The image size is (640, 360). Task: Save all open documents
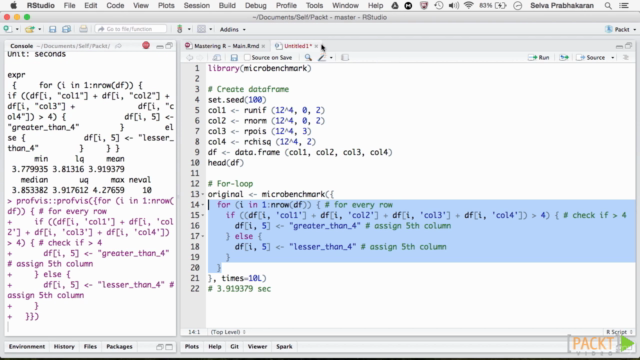coord(67,29)
